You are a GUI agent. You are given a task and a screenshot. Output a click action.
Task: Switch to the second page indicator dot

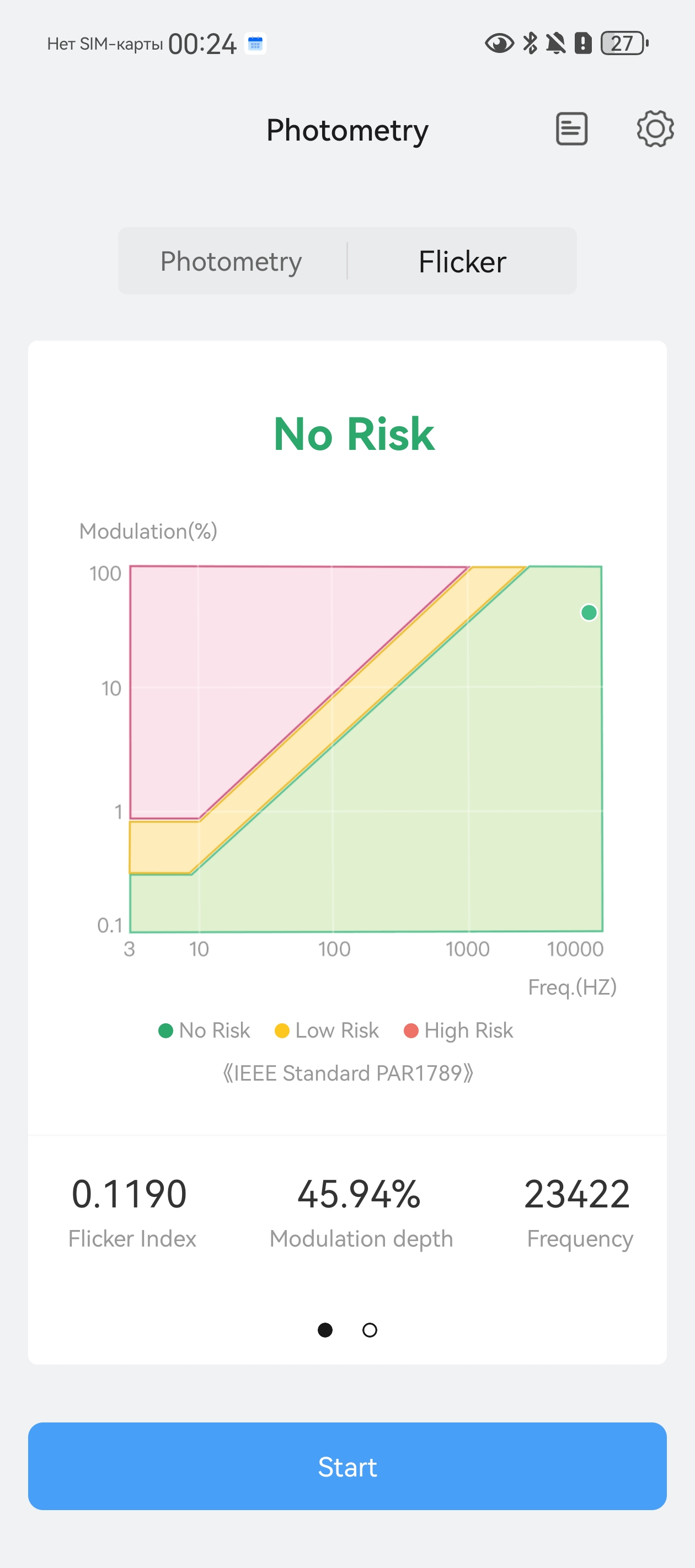coord(370,1330)
